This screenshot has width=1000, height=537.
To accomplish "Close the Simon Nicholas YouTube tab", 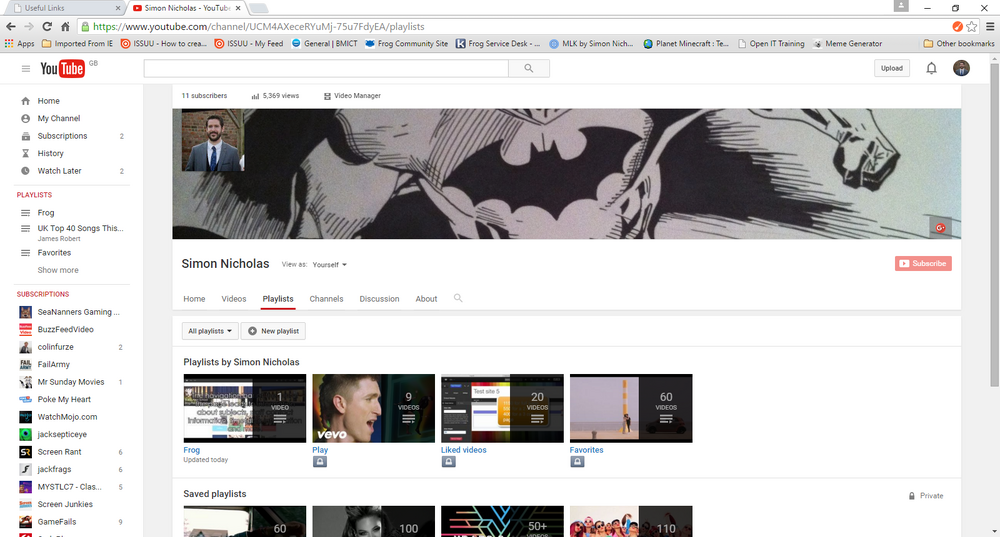I will [238, 8].
